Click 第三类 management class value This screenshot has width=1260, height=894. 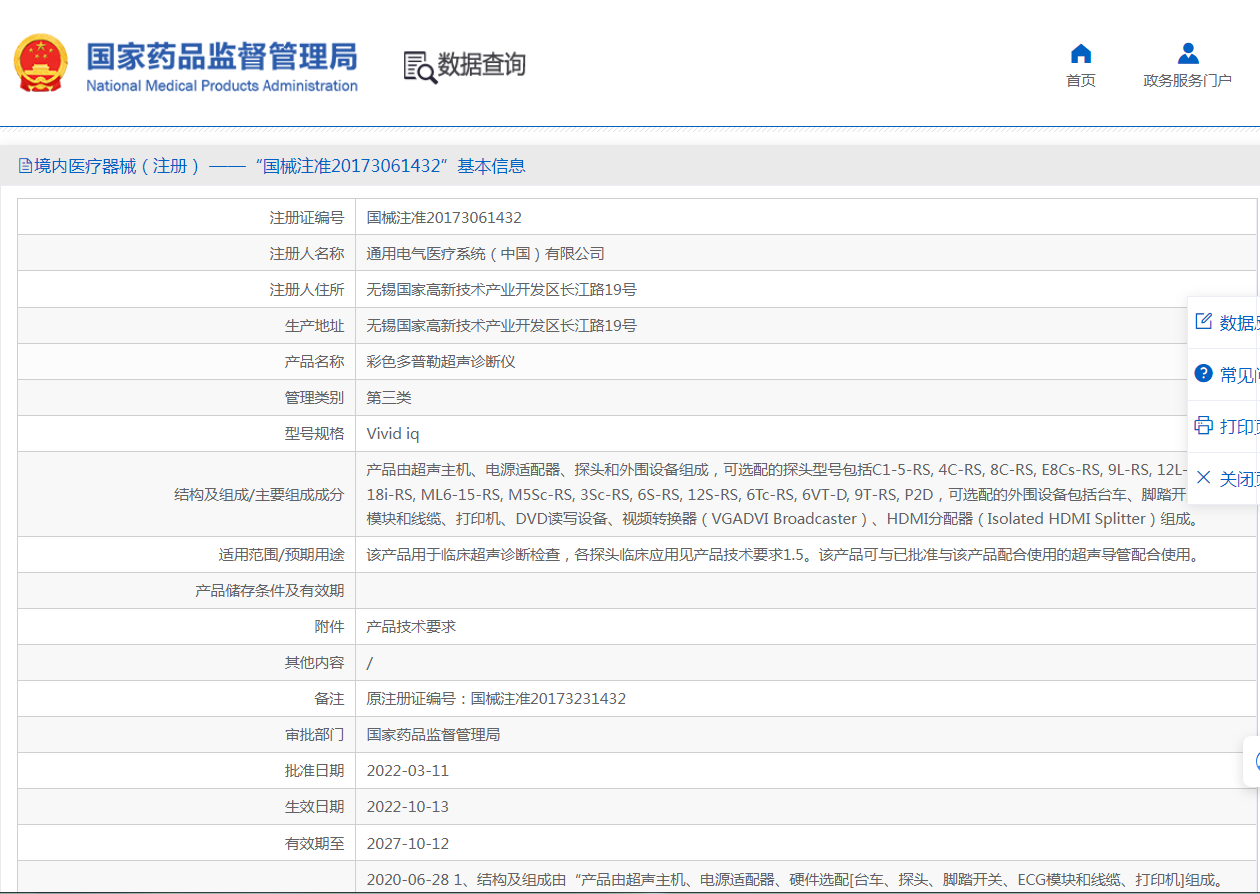389,398
